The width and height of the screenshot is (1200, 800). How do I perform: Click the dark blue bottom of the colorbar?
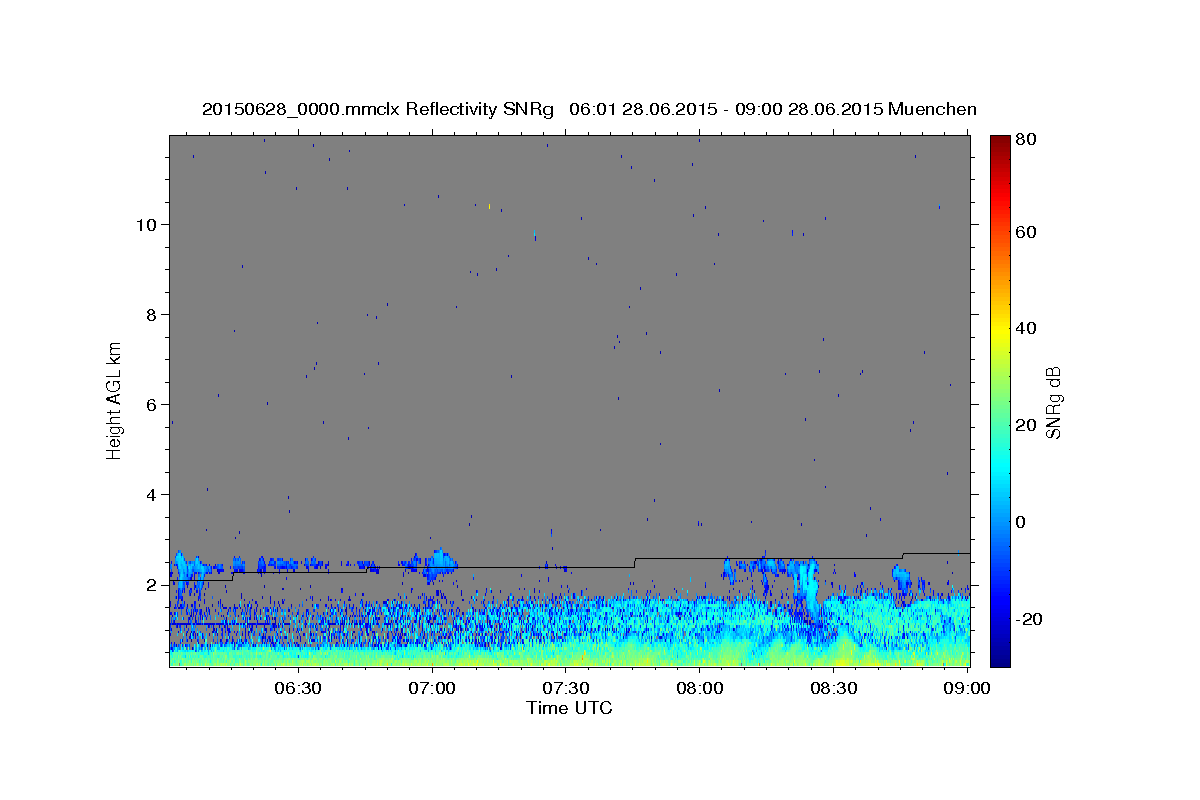[999, 659]
